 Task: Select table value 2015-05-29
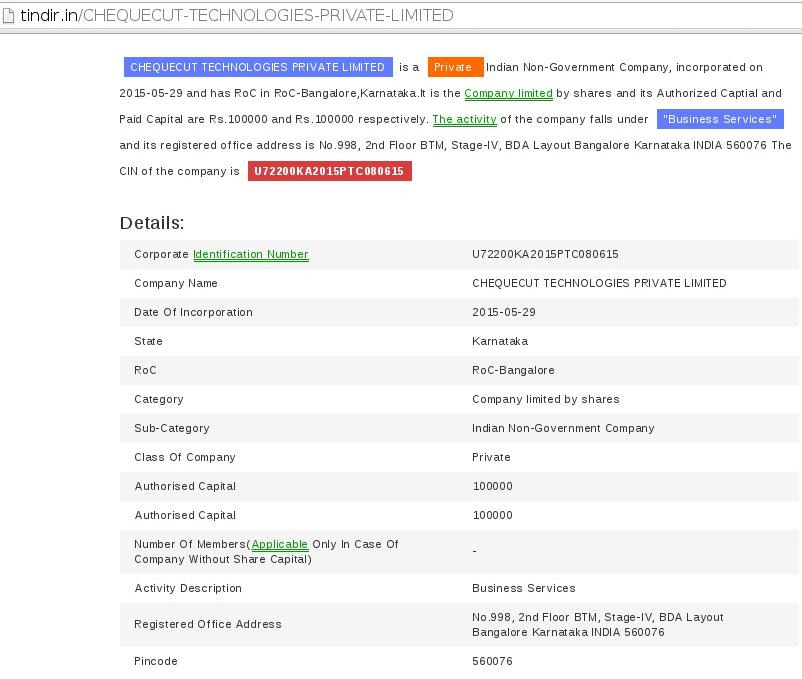[504, 312]
